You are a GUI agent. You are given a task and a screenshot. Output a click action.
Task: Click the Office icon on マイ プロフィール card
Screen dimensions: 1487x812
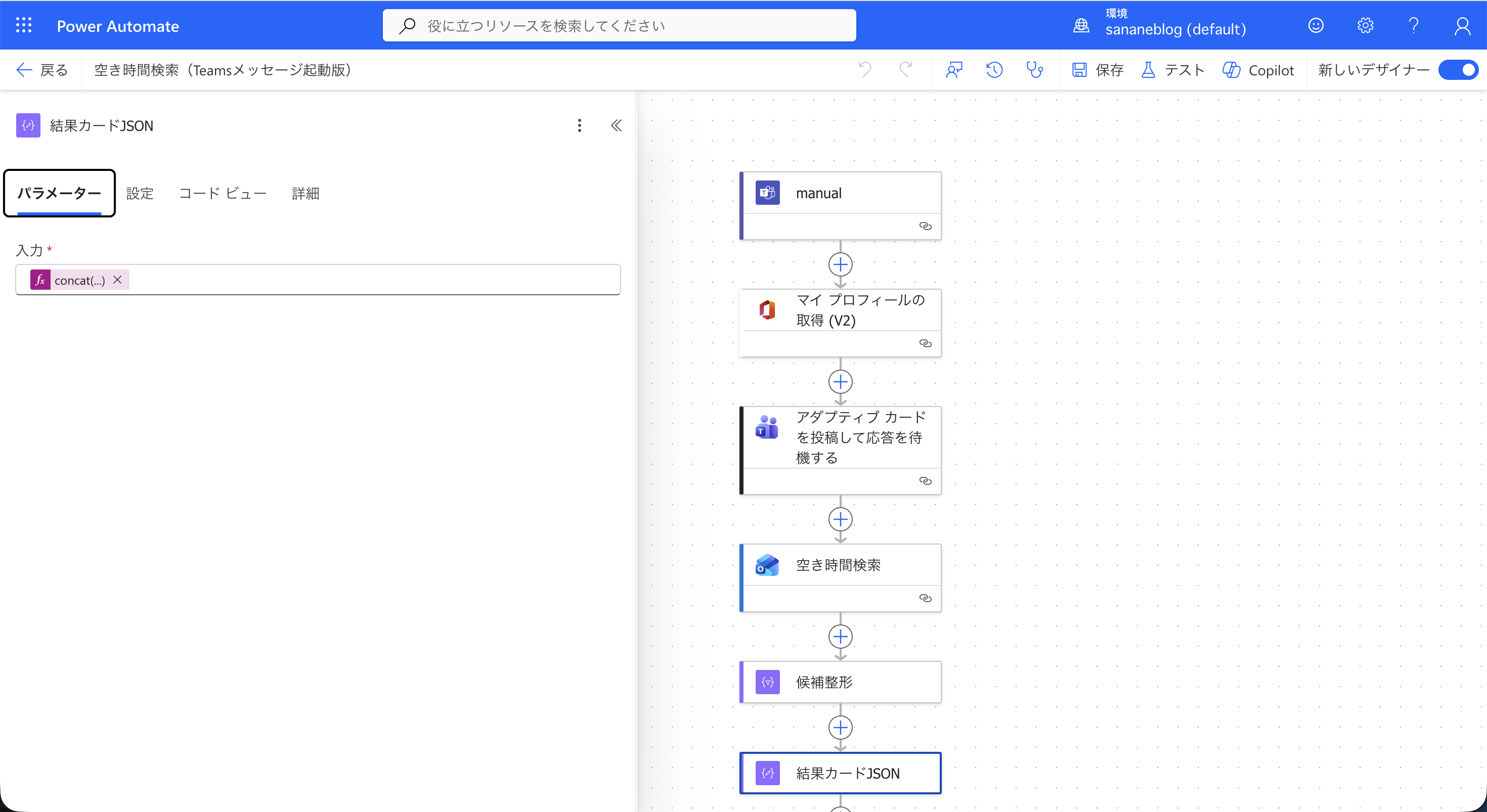click(x=768, y=310)
